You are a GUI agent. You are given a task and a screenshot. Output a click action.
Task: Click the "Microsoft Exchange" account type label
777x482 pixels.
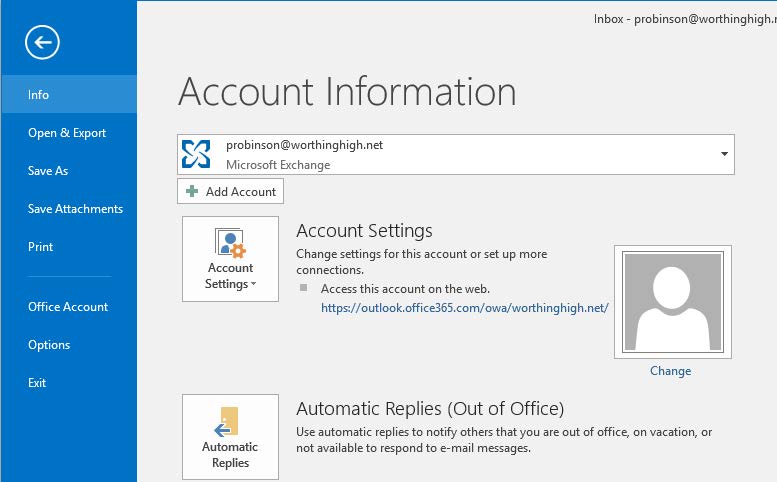[x=278, y=165]
